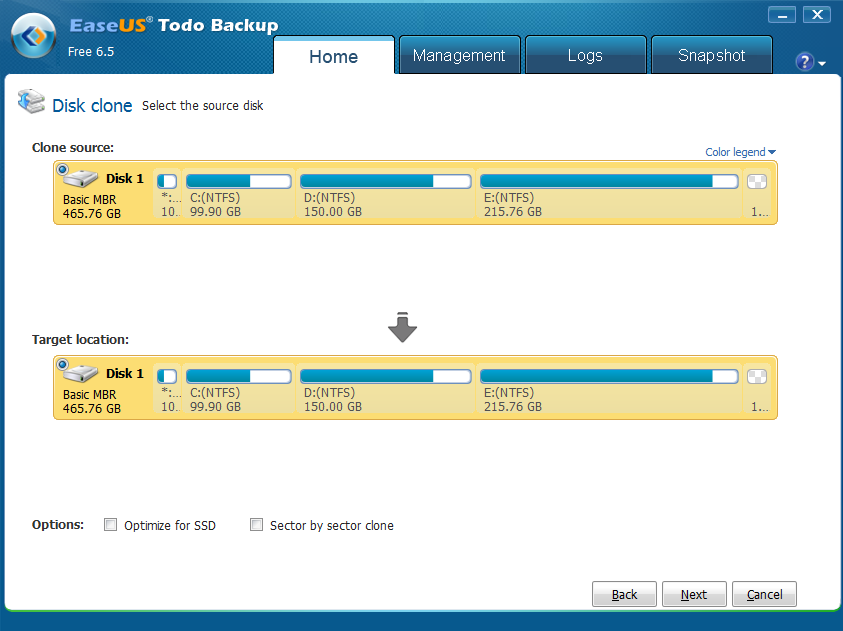The height and width of the screenshot is (631, 843).
Task: Click E:(NTFS) label in Clone source
Action: (x=509, y=198)
